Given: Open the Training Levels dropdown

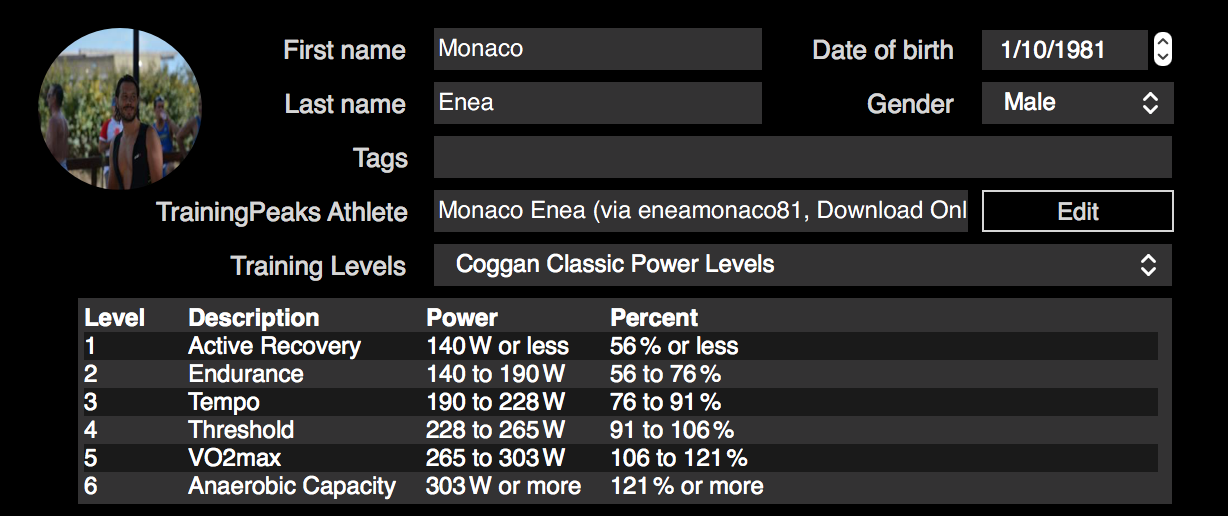Looking at the screenshot, I should point(802,265).
